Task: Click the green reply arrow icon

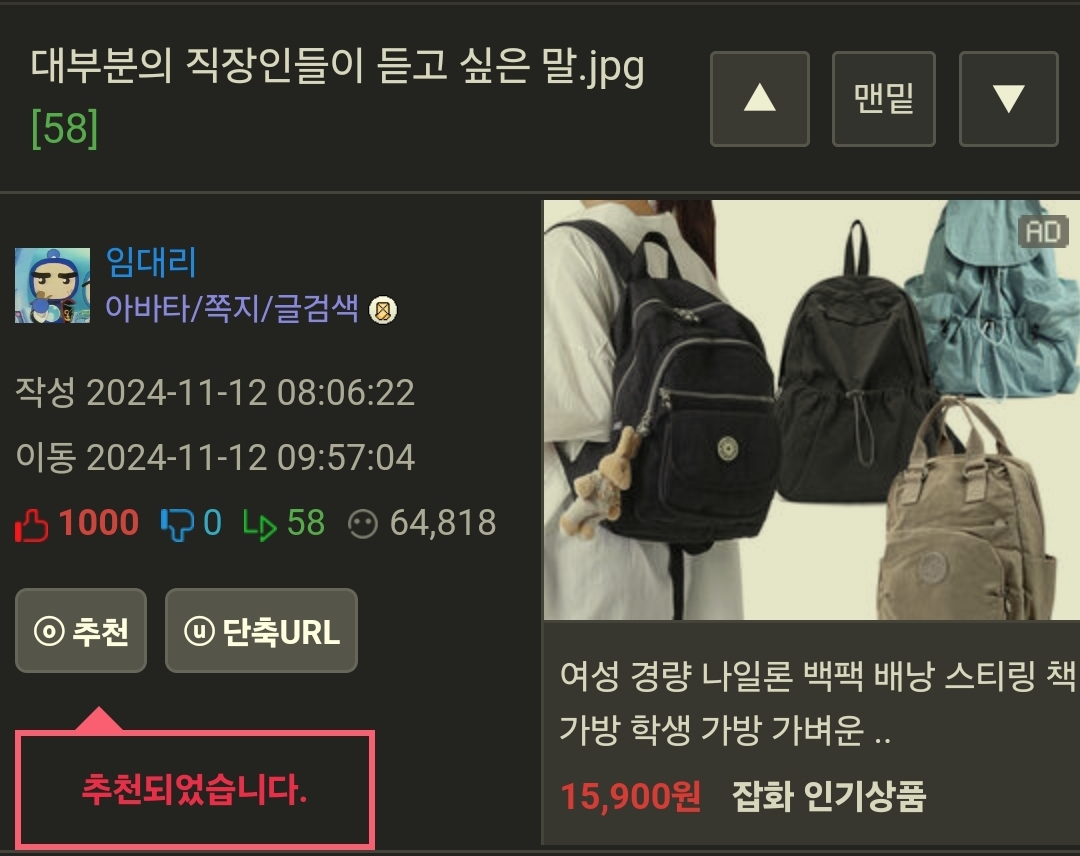Action: coord(260,525)
